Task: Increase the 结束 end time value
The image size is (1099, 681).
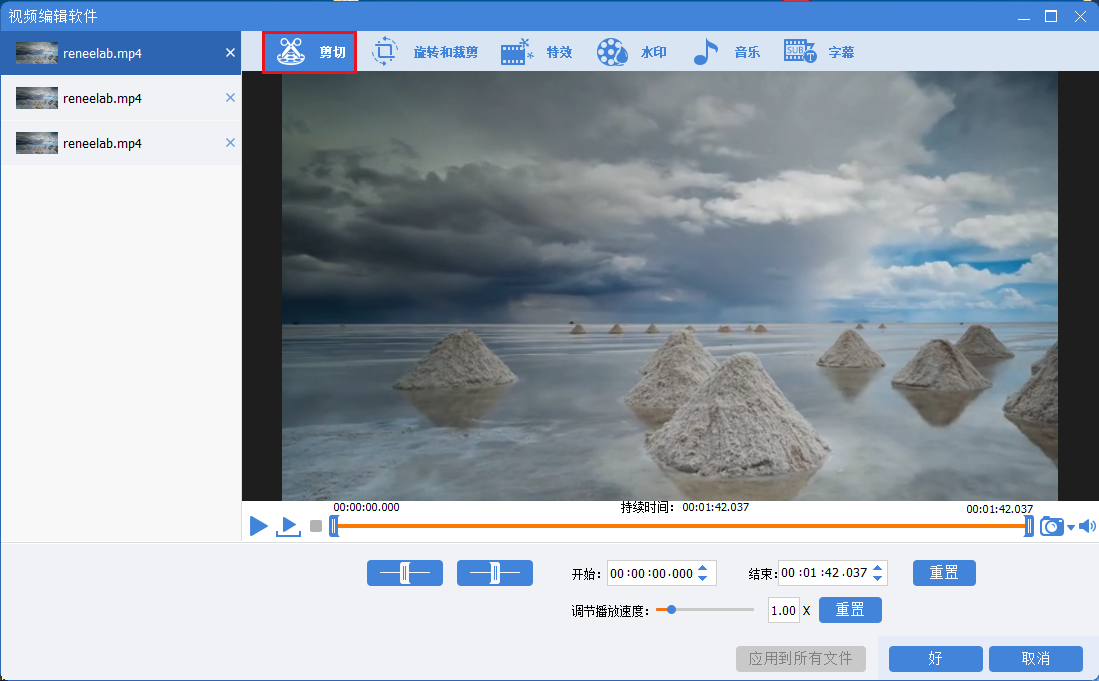Action: (x=878, y=568)
